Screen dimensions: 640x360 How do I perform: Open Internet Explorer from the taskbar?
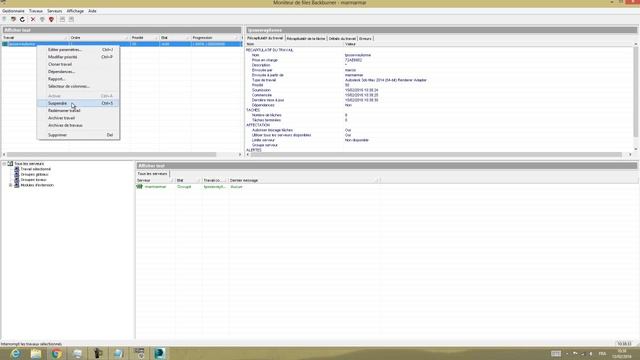16,353
